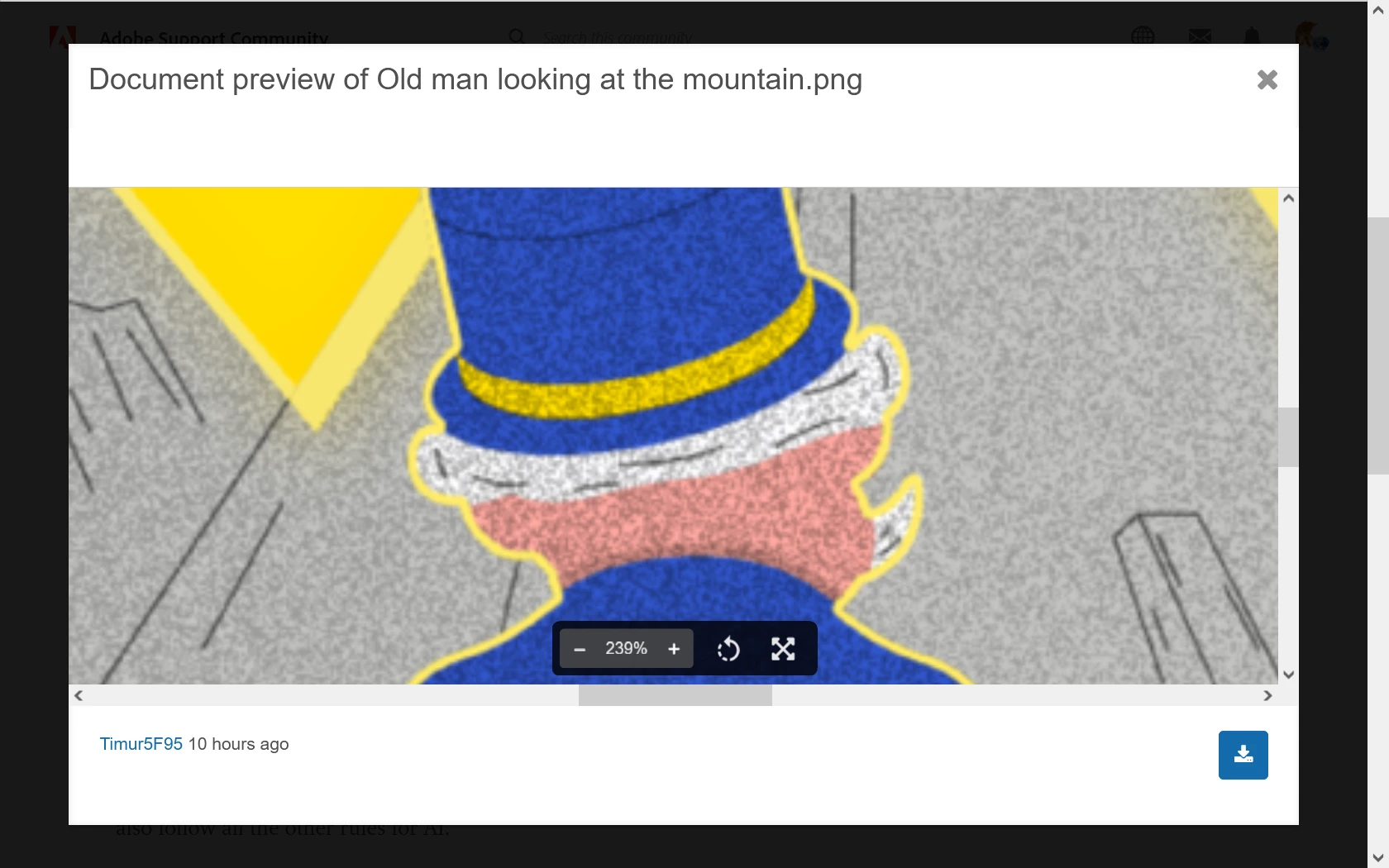Open notifications bell in header

1252,36
